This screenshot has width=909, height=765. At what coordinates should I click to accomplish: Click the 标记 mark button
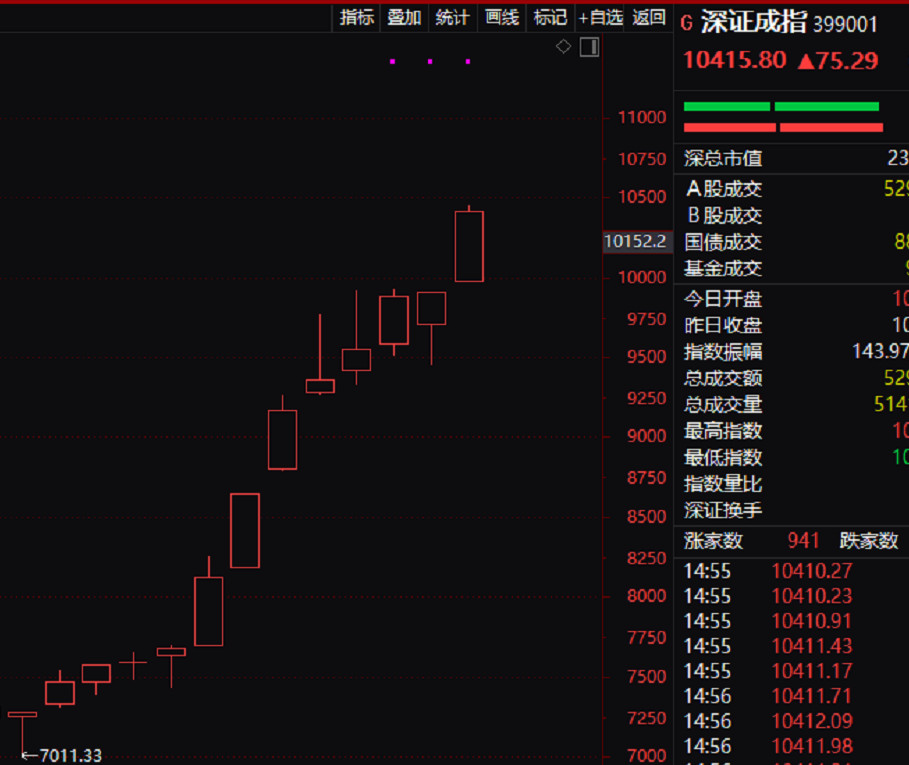tap(550, 17)
